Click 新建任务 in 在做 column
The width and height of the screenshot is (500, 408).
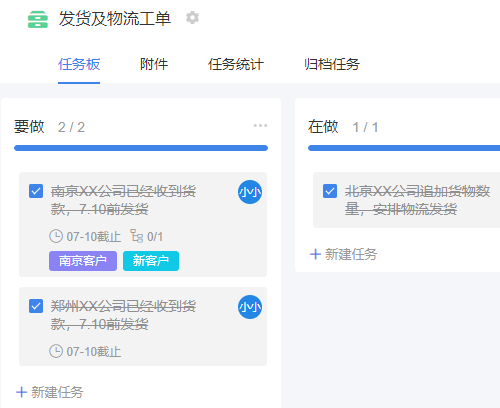pos(351,254)
